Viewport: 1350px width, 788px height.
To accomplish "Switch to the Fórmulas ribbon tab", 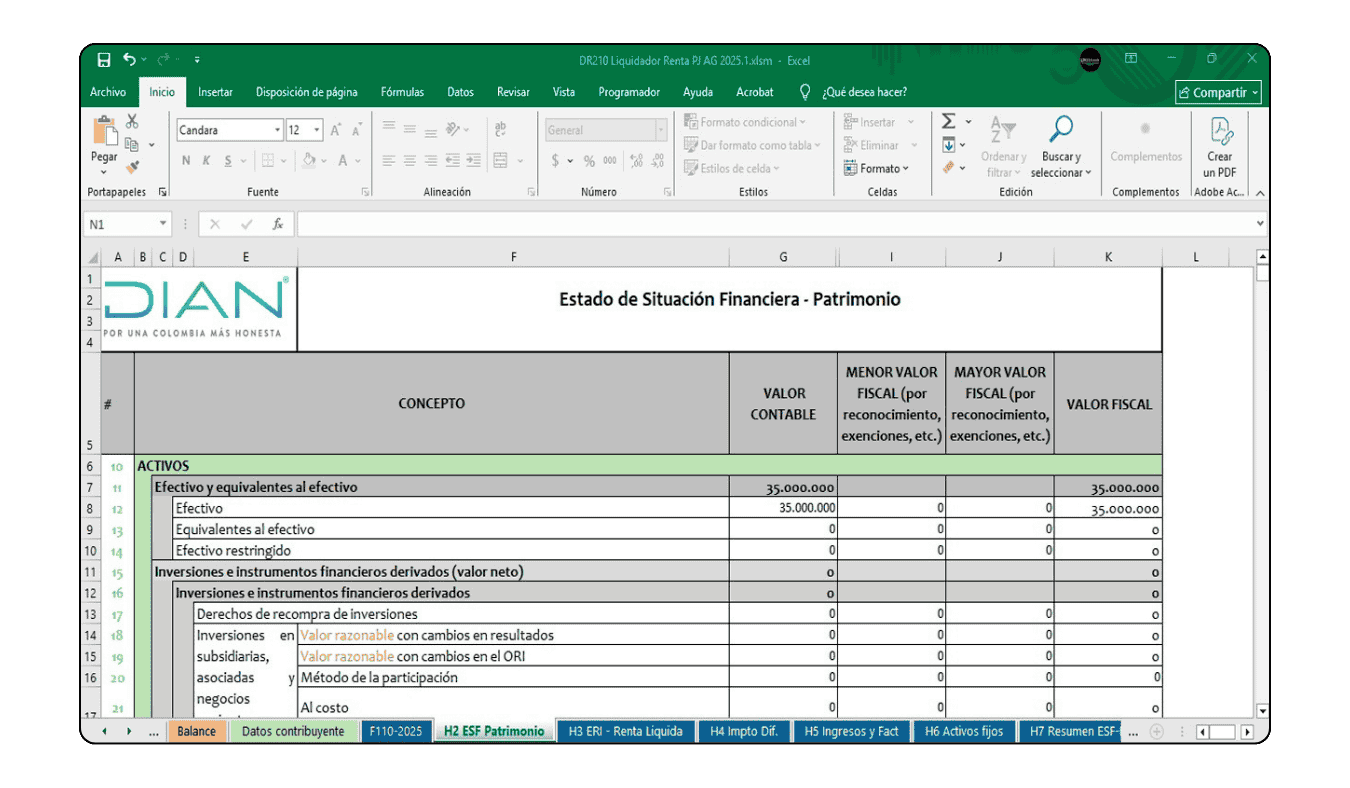I will tap(401, 92).
